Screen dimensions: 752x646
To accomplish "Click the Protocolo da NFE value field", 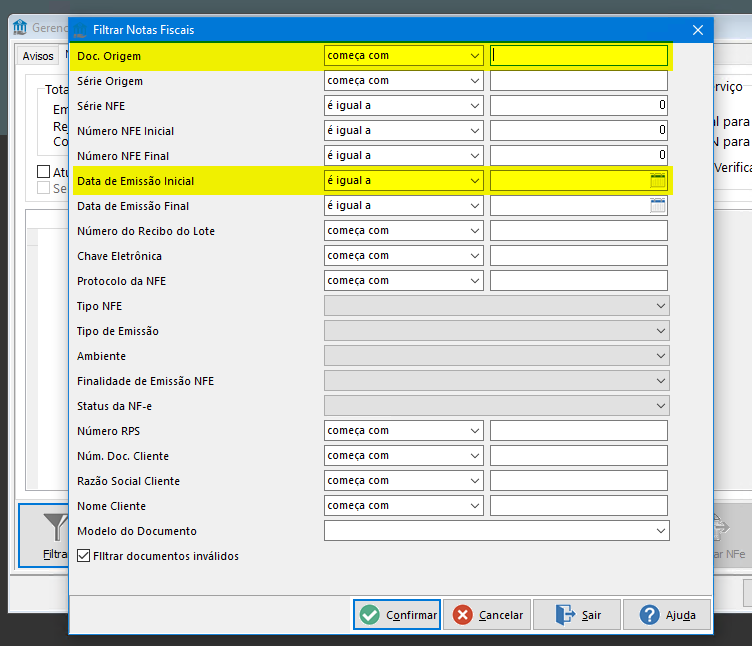I will (x=579, y=281).
